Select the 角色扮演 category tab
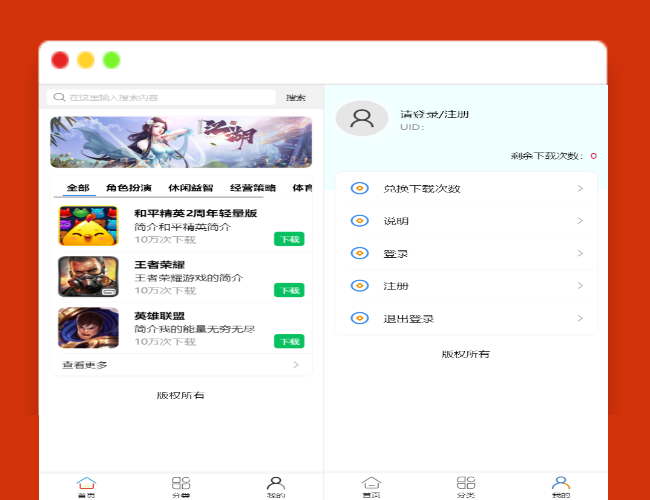This screenshot has height=500, width=650. point(129,188)
